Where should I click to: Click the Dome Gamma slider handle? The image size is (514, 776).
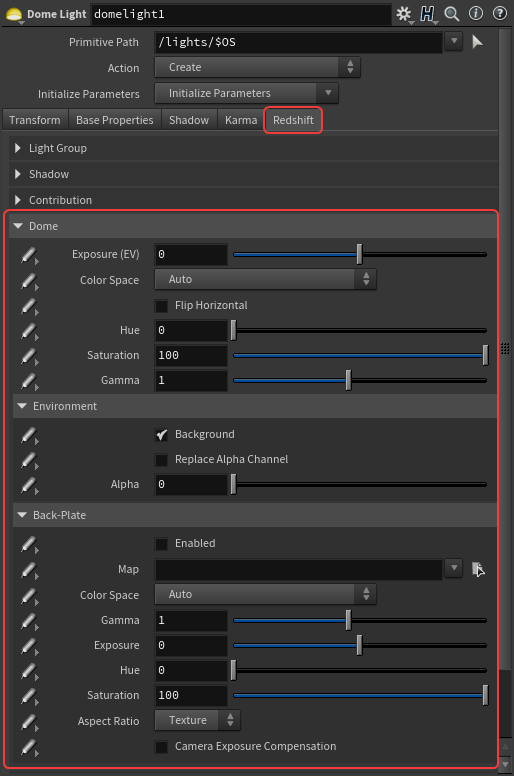coord(348,381)
